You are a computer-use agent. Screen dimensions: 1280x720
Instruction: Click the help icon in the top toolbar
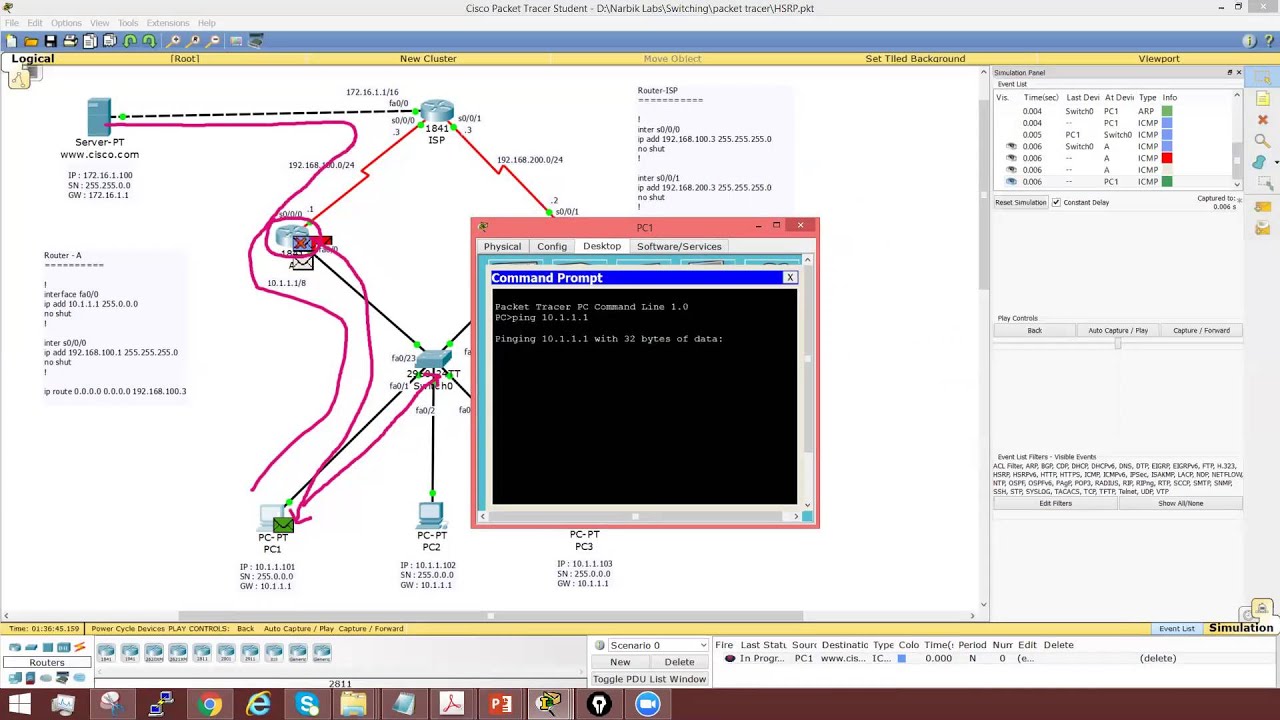[1269, 41]
